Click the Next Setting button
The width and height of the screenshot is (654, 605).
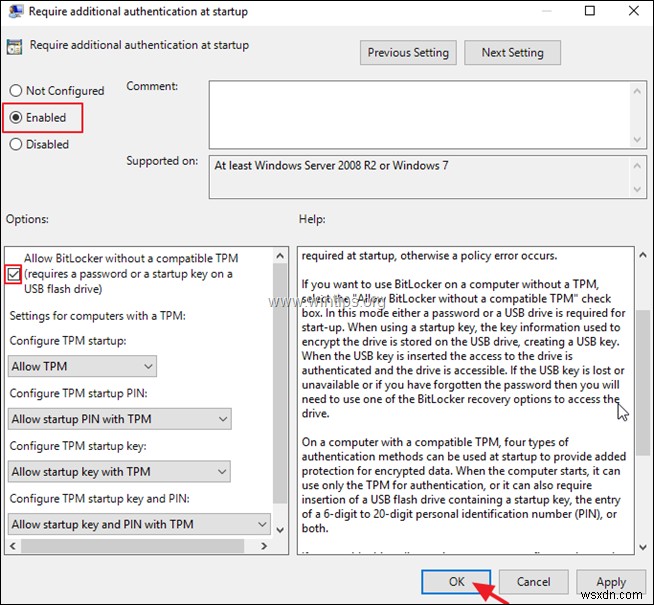click(x=512, y=53)
